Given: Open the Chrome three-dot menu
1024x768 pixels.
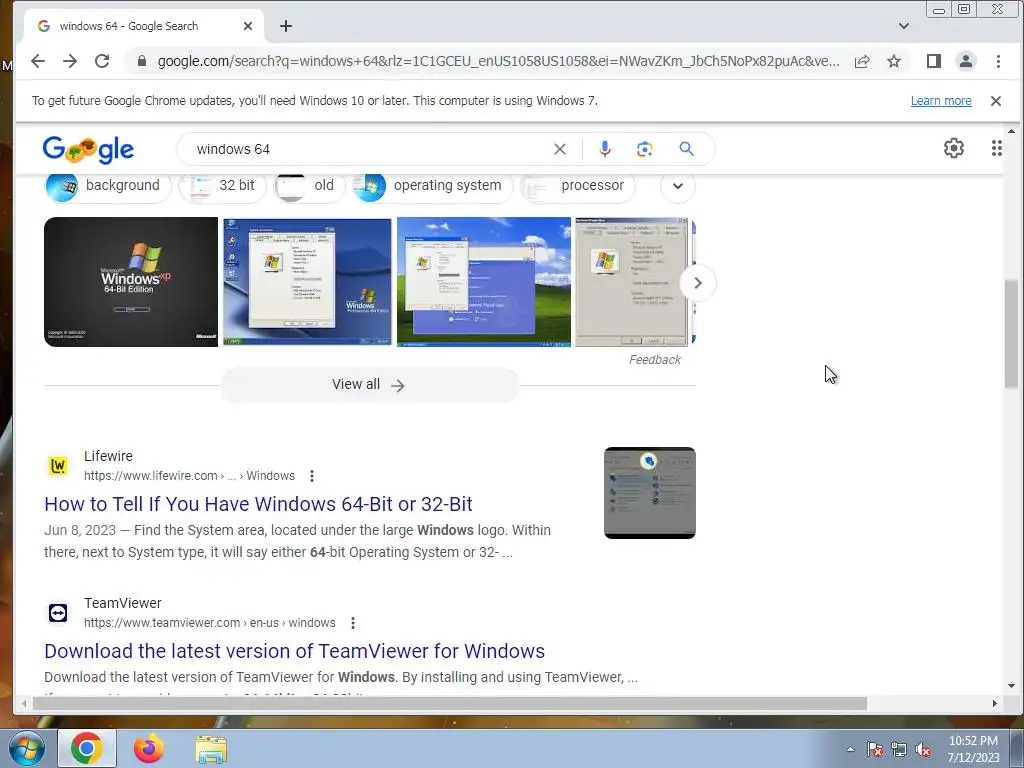Looking at the screenshot, I should (998, 61).
